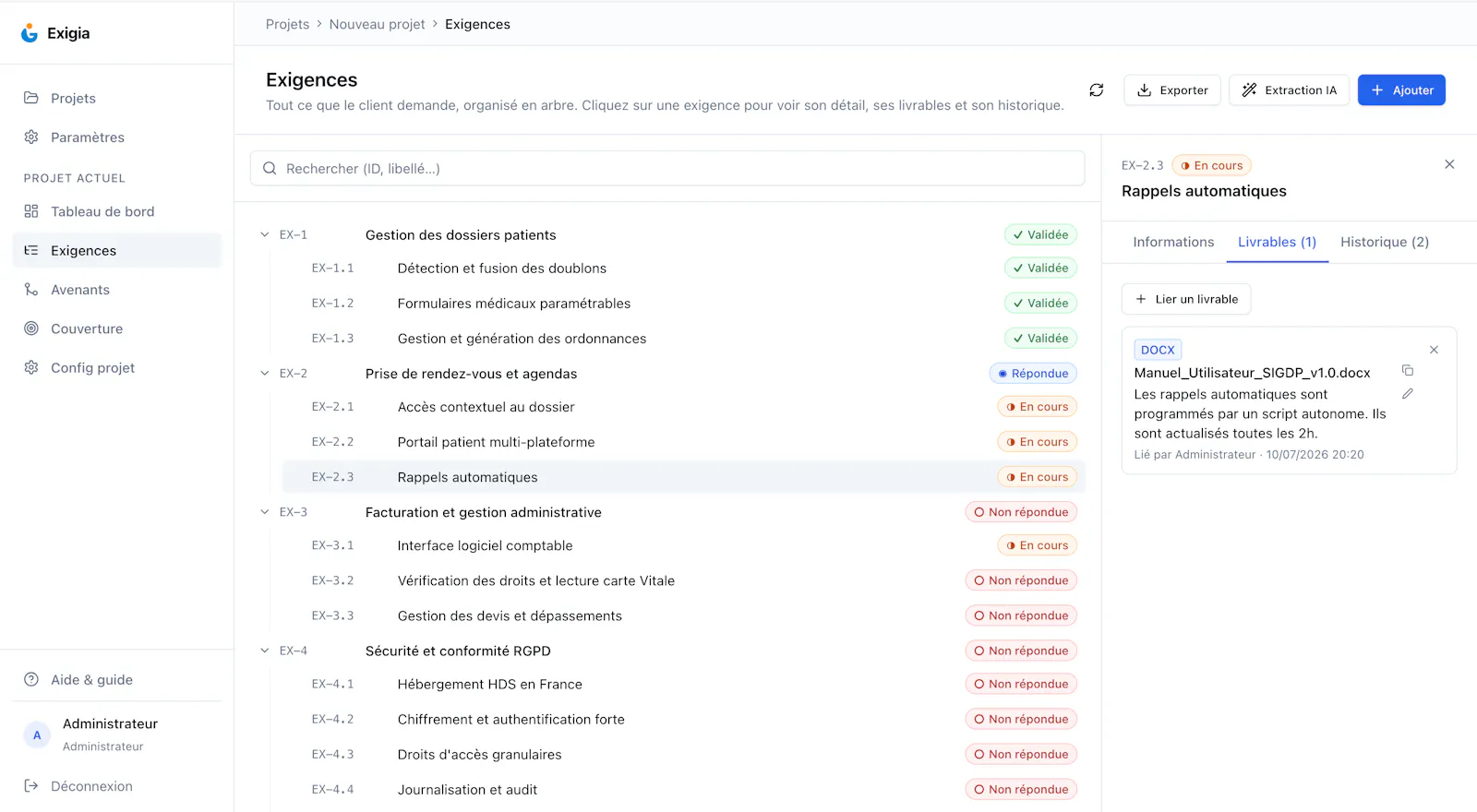The height and width of the screenshot is (812, 1477).
Task: Click Non répondue badge on EX-4.4
Action: 1021,789
